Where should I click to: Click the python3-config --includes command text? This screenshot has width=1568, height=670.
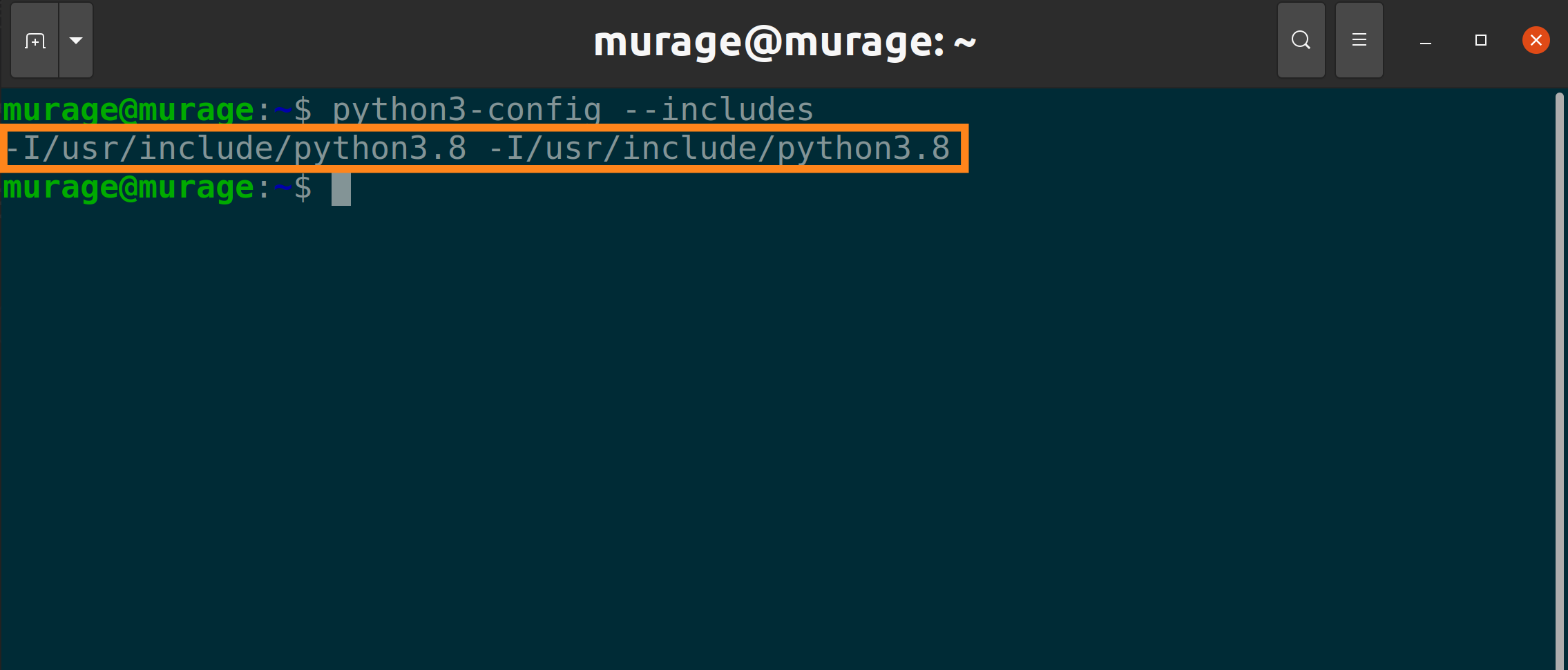tap(573, 108)
